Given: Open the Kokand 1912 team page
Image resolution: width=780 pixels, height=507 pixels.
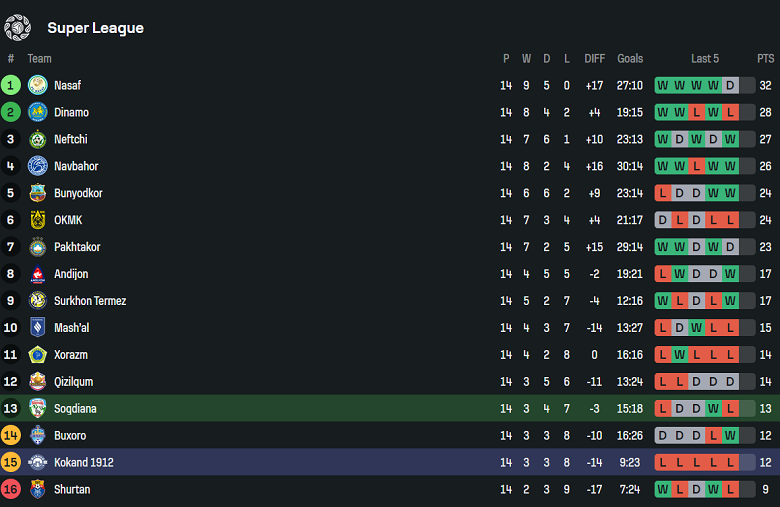Looking at the screenshot, I should pos(84,463).
